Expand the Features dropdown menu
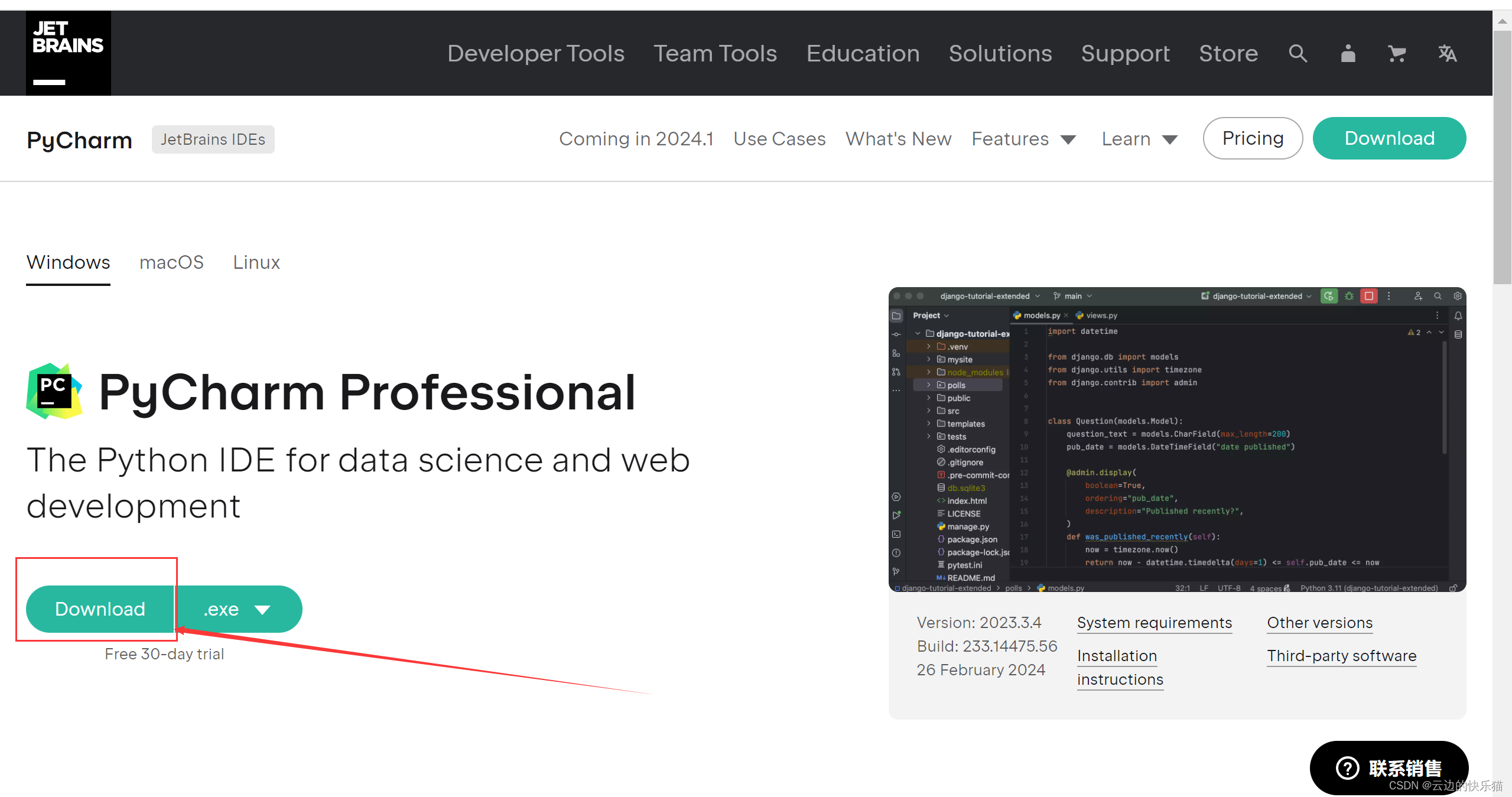The image size is (1512, 797). [x=1023, y=139]
